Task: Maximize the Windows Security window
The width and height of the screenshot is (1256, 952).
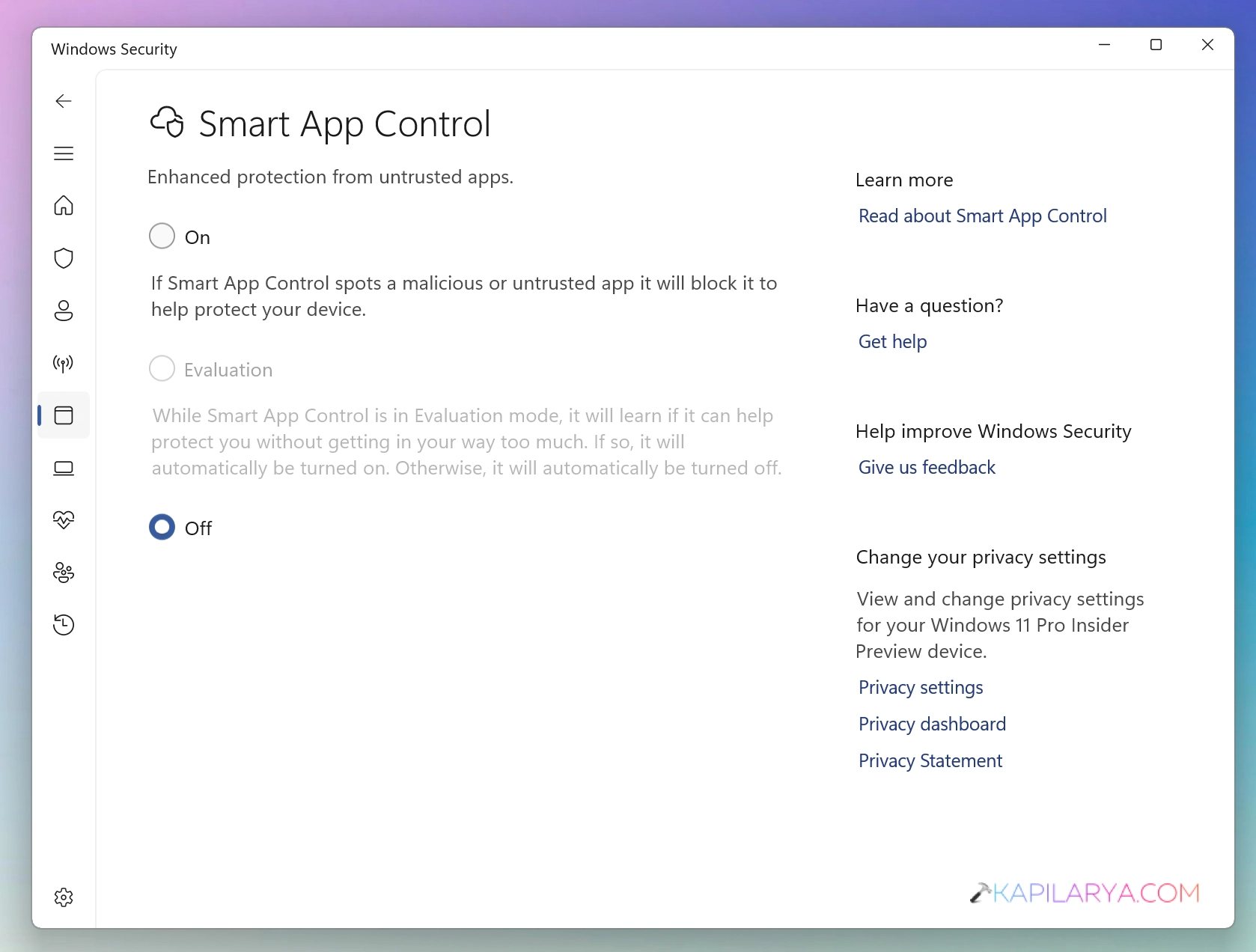Action: pyautogui.click(x=1156, y=45)
